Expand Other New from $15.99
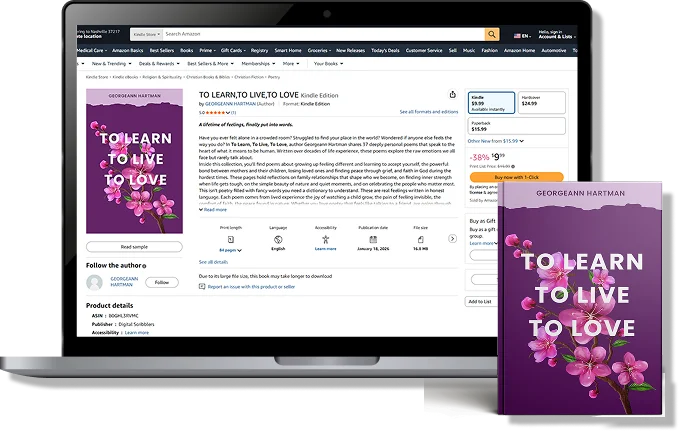Viewport: 679px width, 431px height. coord(495,141)
